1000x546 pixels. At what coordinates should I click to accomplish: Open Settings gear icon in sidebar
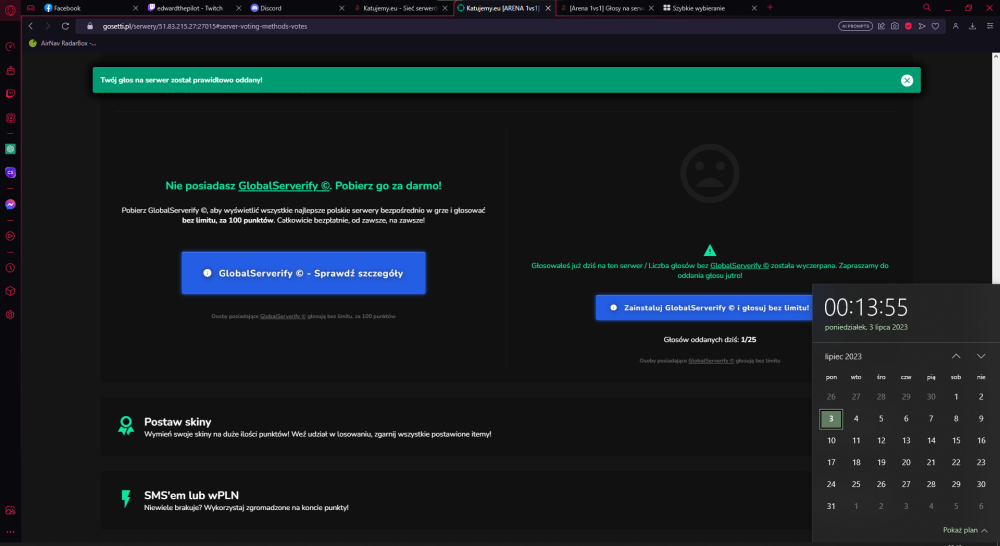coord(10,314)
